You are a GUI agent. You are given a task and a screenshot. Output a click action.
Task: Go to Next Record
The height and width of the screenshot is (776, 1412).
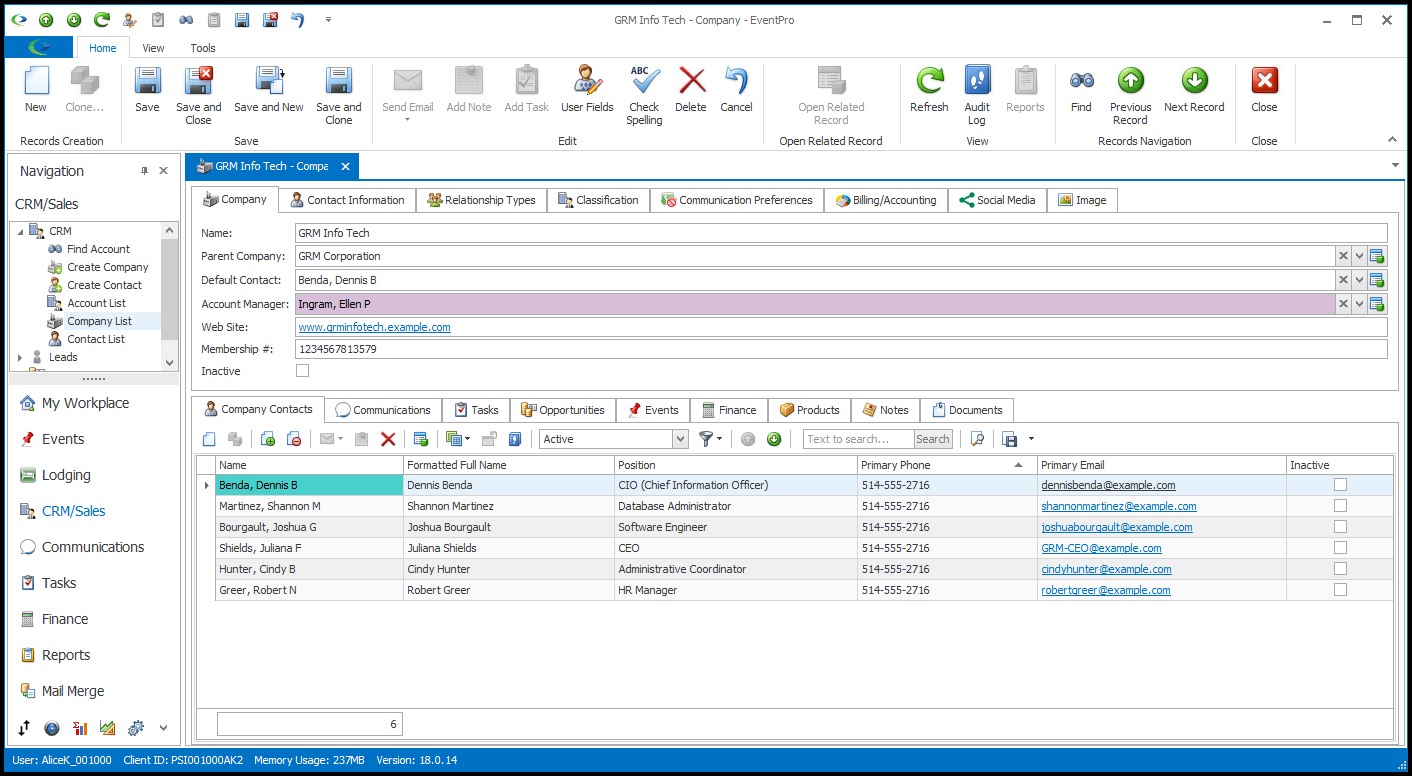point(1194,91)
